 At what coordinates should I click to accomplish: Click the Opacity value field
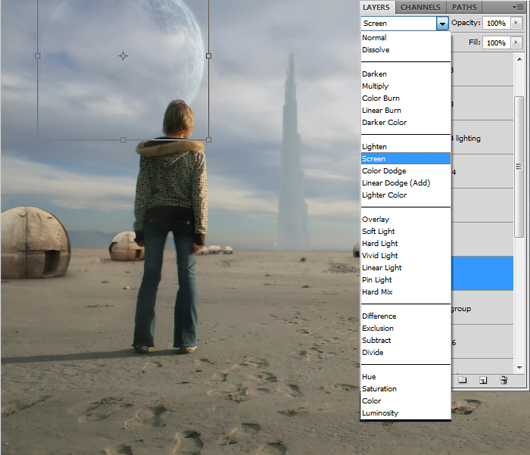point(496,23)
